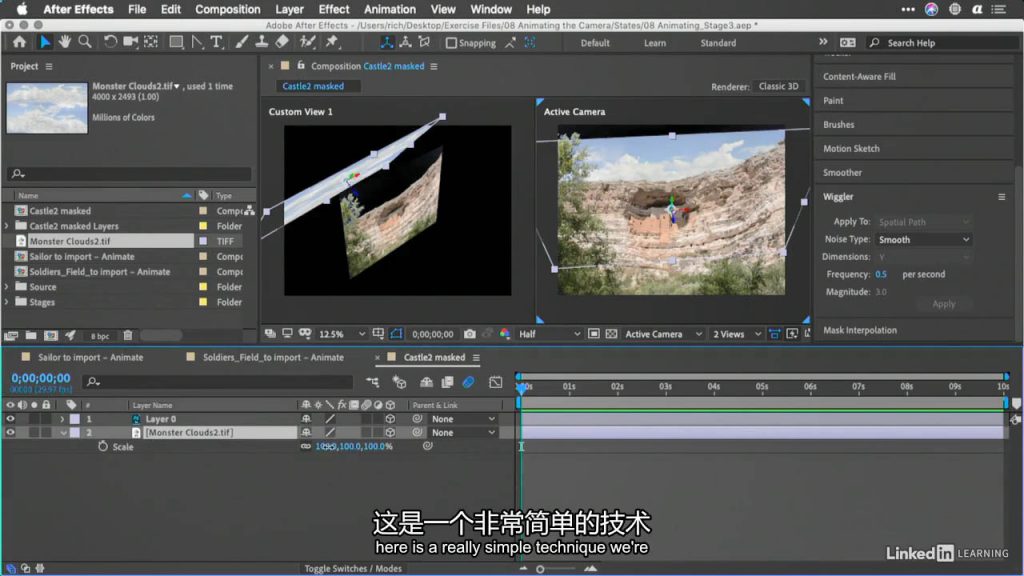Open the 2 Views layout dropdown
1024x576 pixels.
737,334
